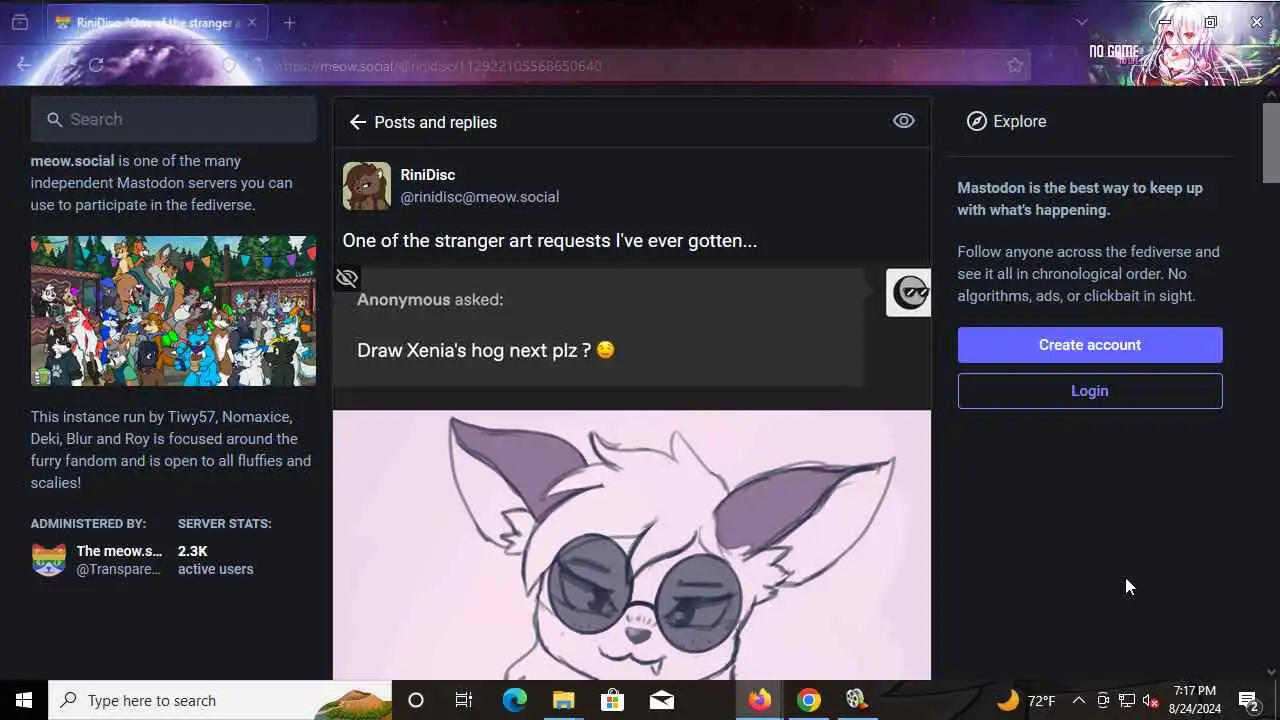
Task: Click into the Mastodon Search field
Action: pos(174,119)
